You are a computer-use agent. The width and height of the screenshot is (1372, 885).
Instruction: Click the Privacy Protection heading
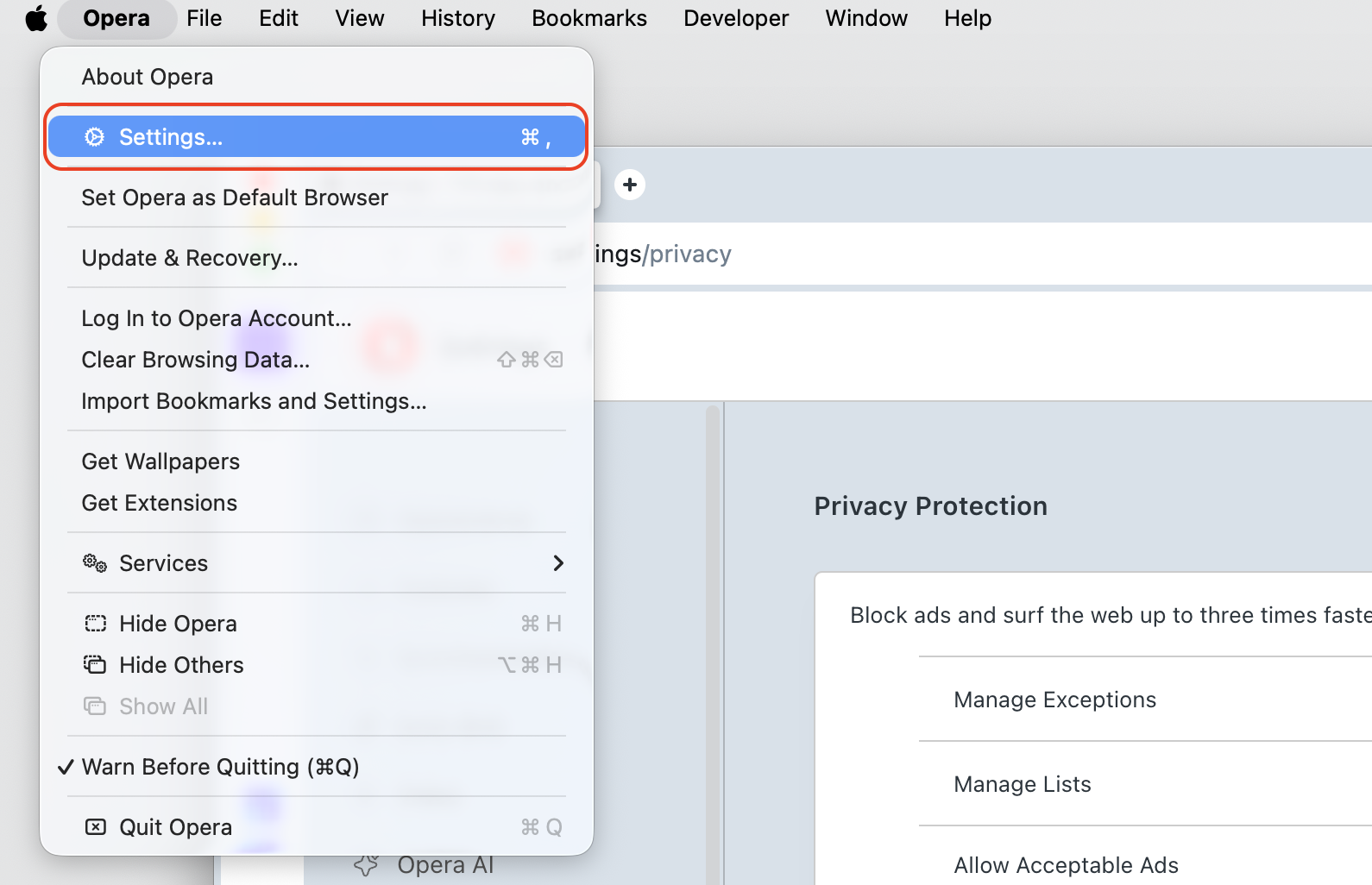point(931,506)
